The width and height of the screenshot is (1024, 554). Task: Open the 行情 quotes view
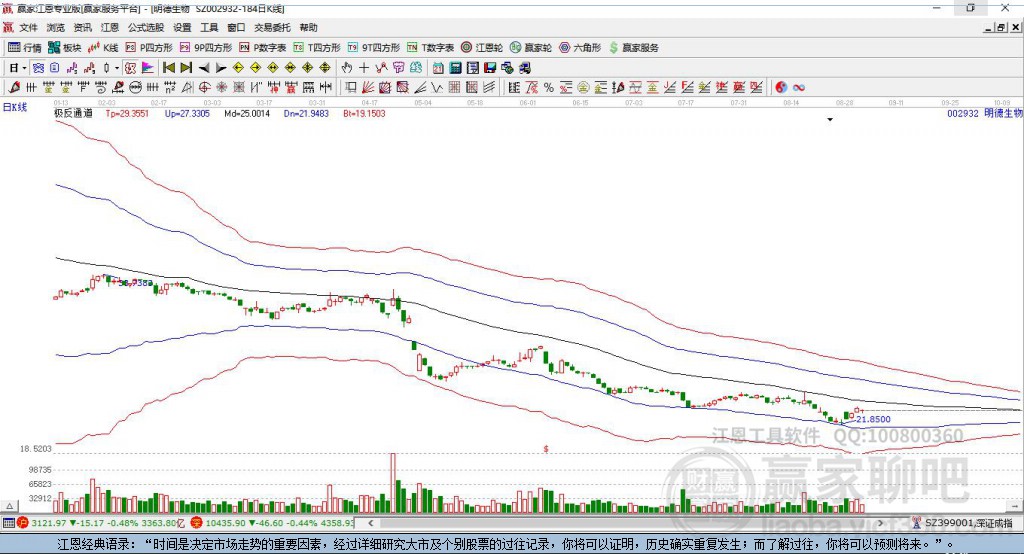pyautogui.click(x=25, y=48)
